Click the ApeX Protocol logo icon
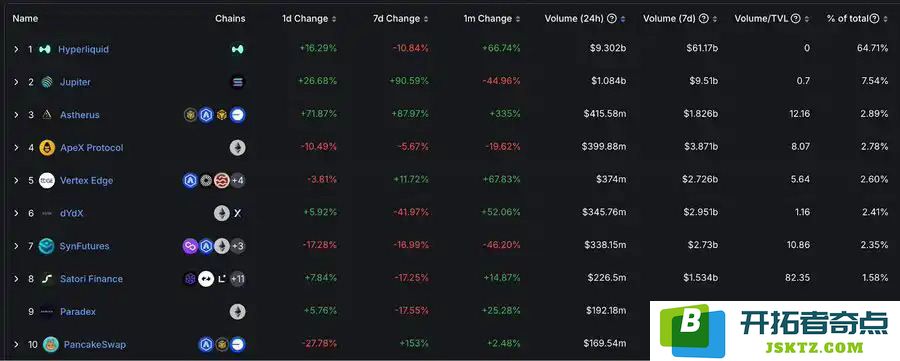900x361 pixels. pyautogui.click(x=46, y=147)
